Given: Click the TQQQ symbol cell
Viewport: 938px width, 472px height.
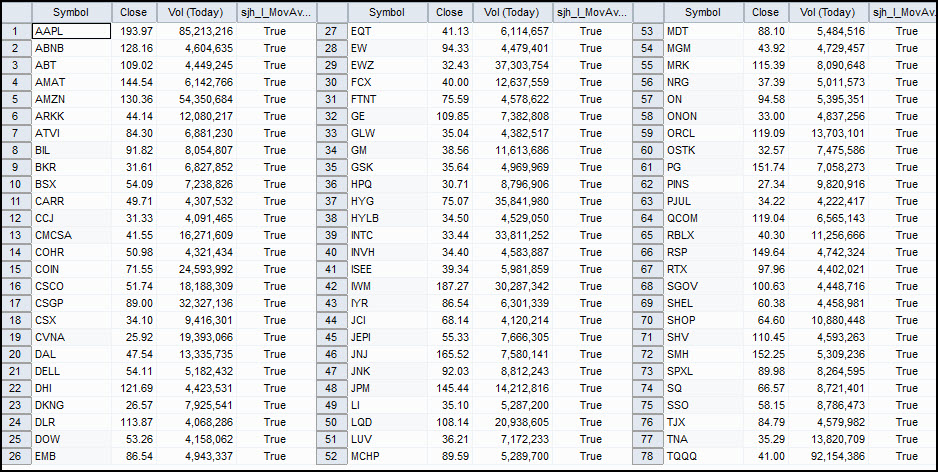Looking at the screenshot, I should coord(703,456).
